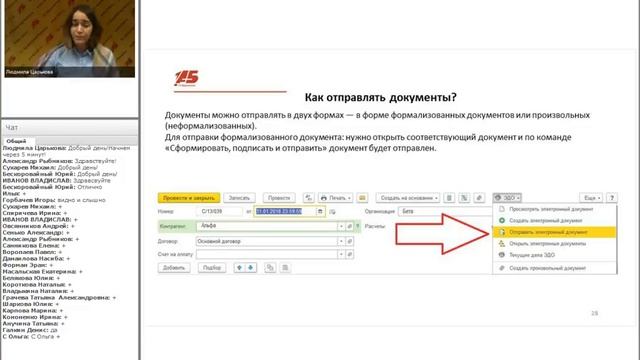Open the Счет на оплату dropdown arrow

(x=341, y=254)
